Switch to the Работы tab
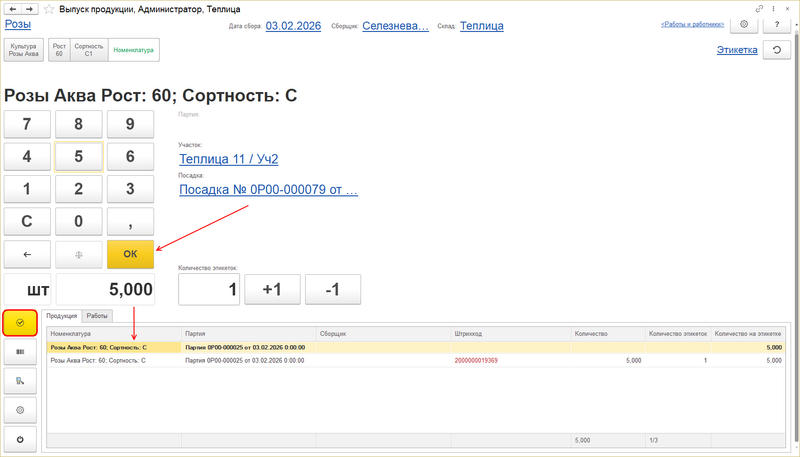 click(97, 316)
